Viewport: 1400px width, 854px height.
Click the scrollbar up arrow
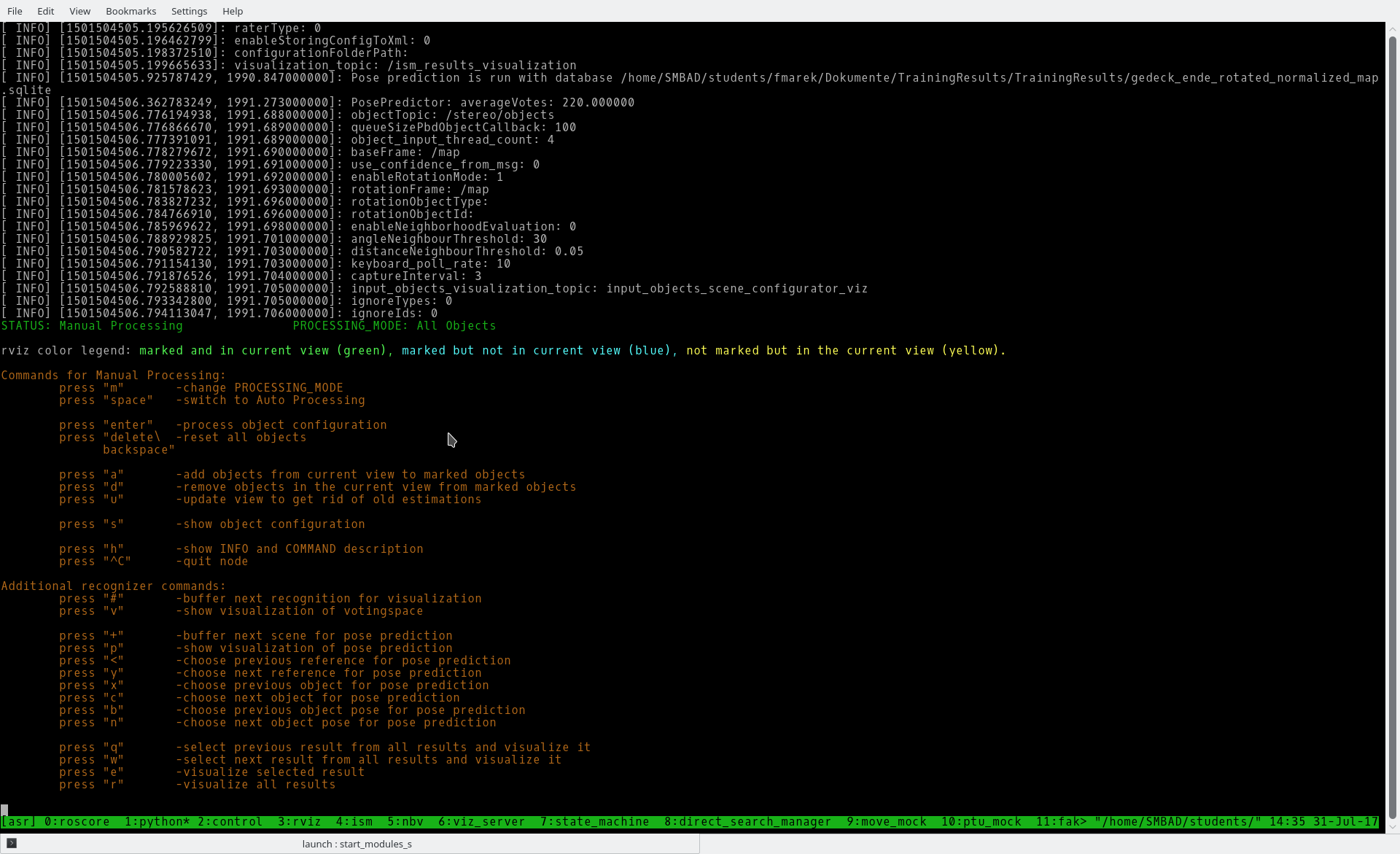pos(1392,29)
